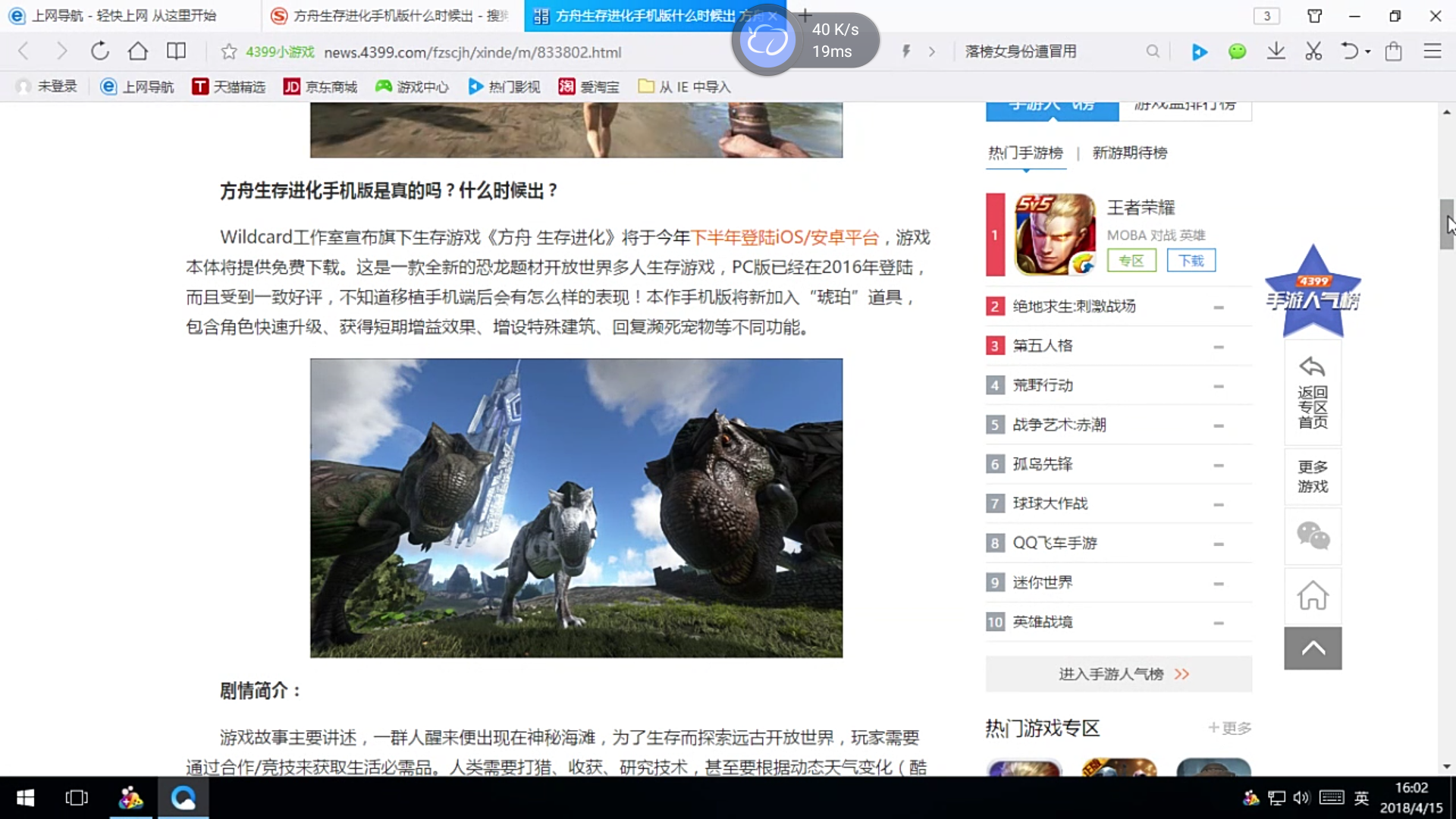Open Task View on the taskbar

pyautogui.click(x=77, y=798)
